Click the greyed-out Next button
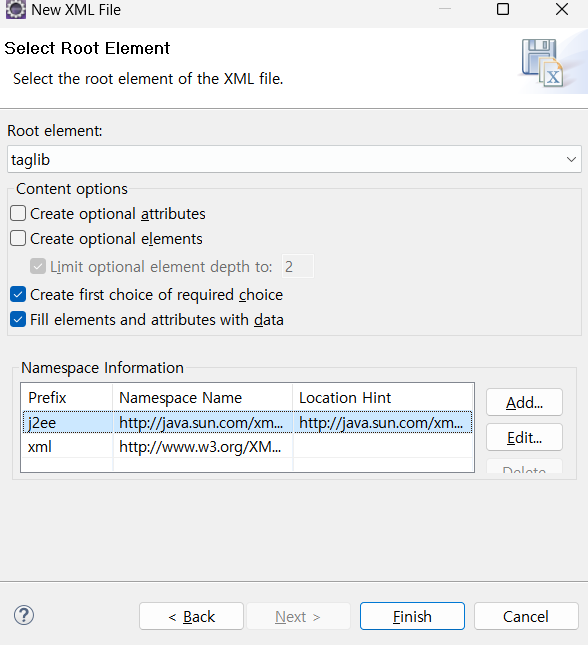The image size is (588, 645). (x=298, y=616)
